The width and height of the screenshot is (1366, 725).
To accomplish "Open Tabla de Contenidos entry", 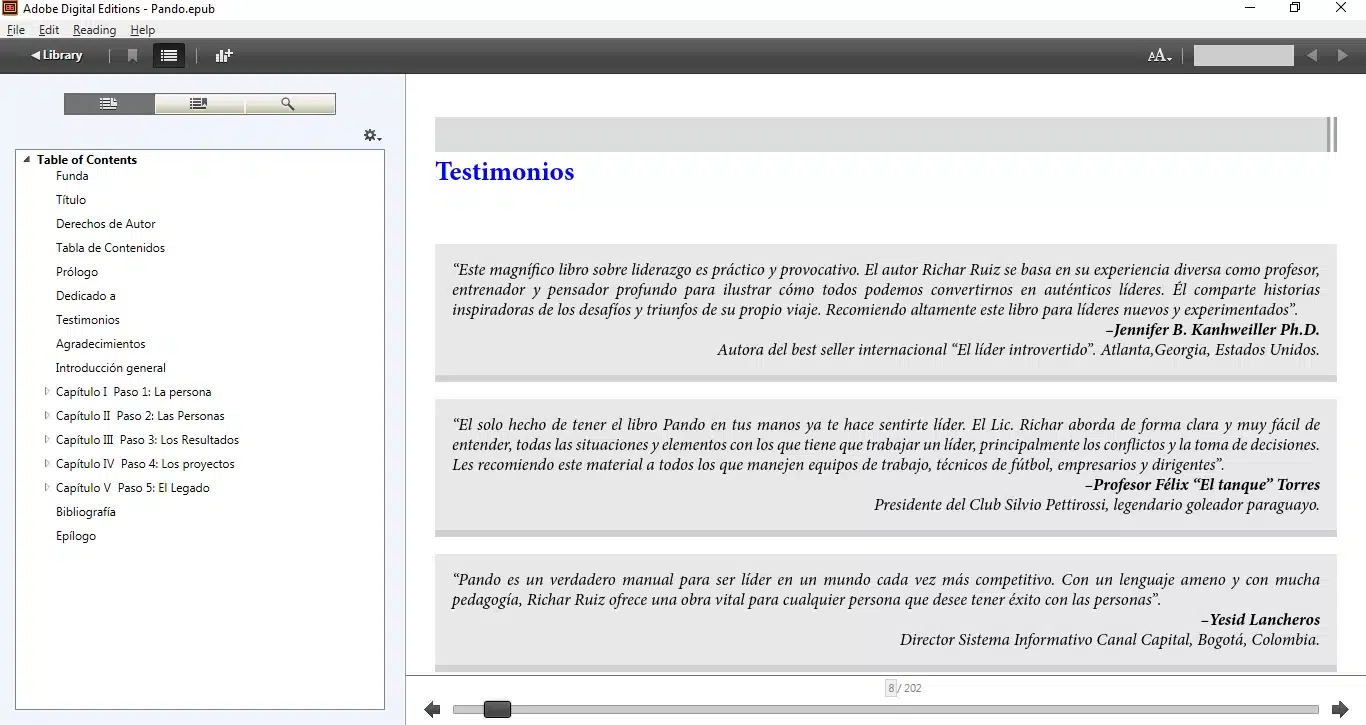I will [x=110, y=248].
